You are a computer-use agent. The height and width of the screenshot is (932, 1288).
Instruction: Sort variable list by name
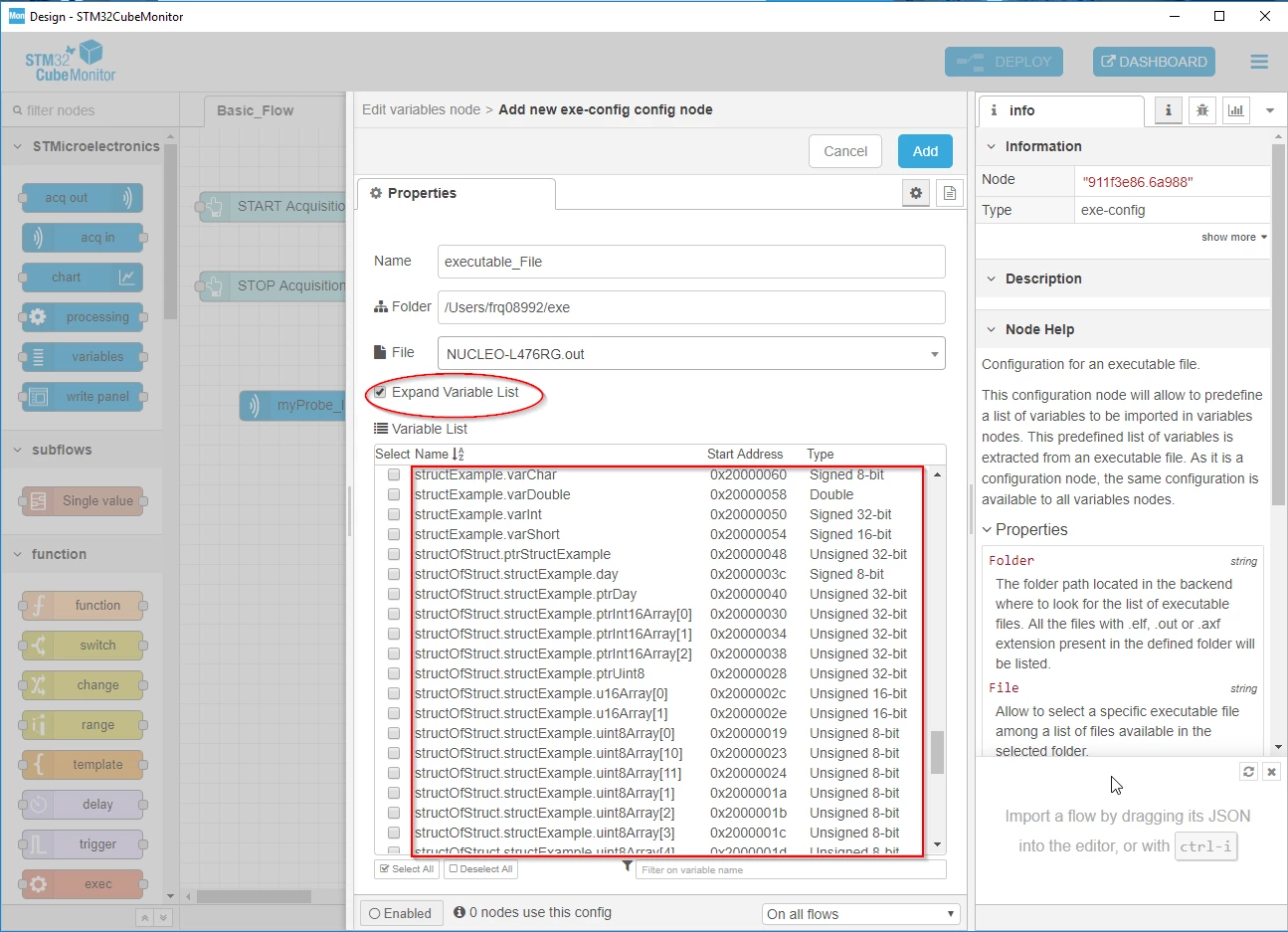pyautogui.click(x=459, y=455)
